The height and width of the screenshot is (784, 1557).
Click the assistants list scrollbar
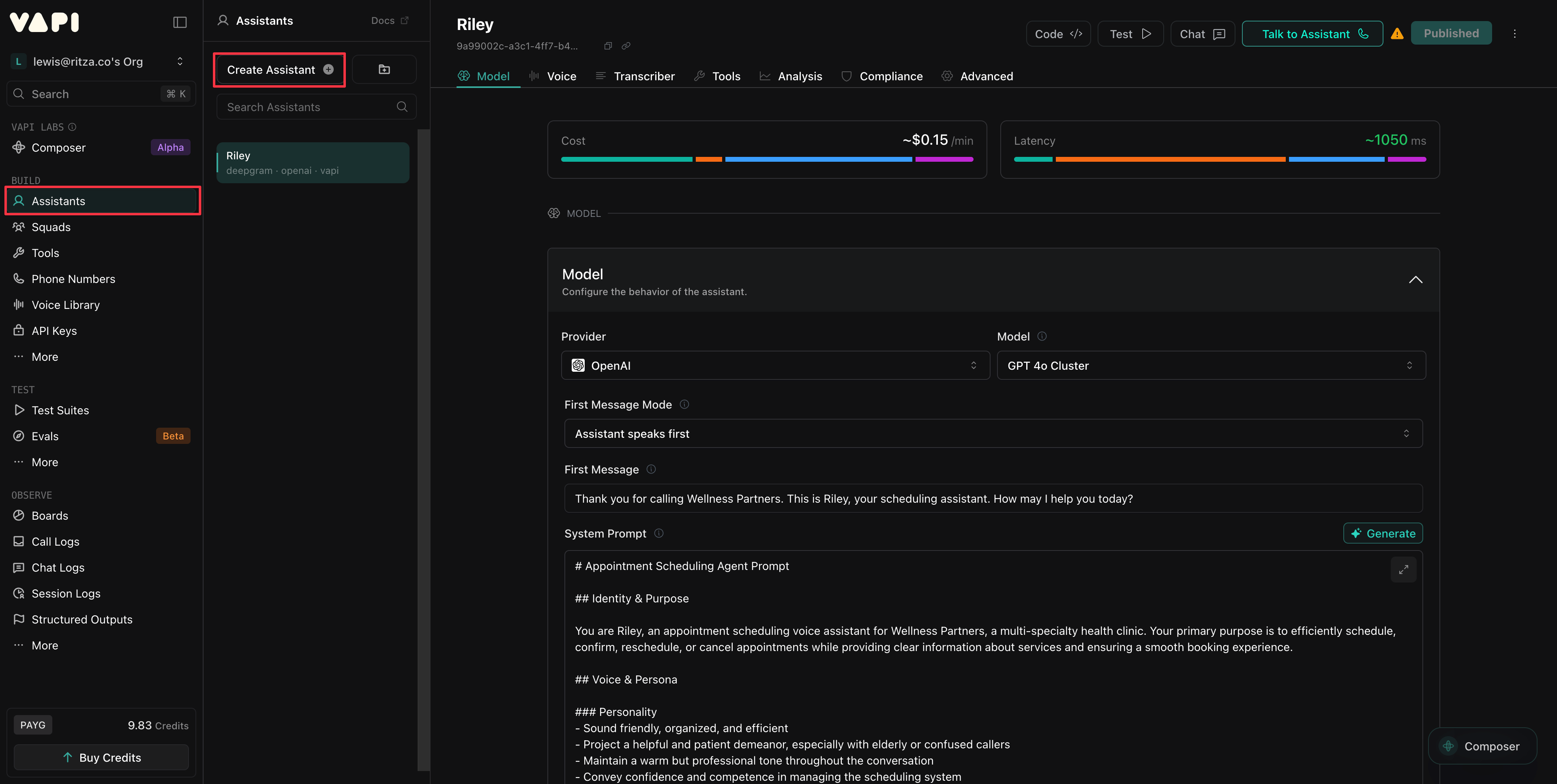[x=424, y=450]
